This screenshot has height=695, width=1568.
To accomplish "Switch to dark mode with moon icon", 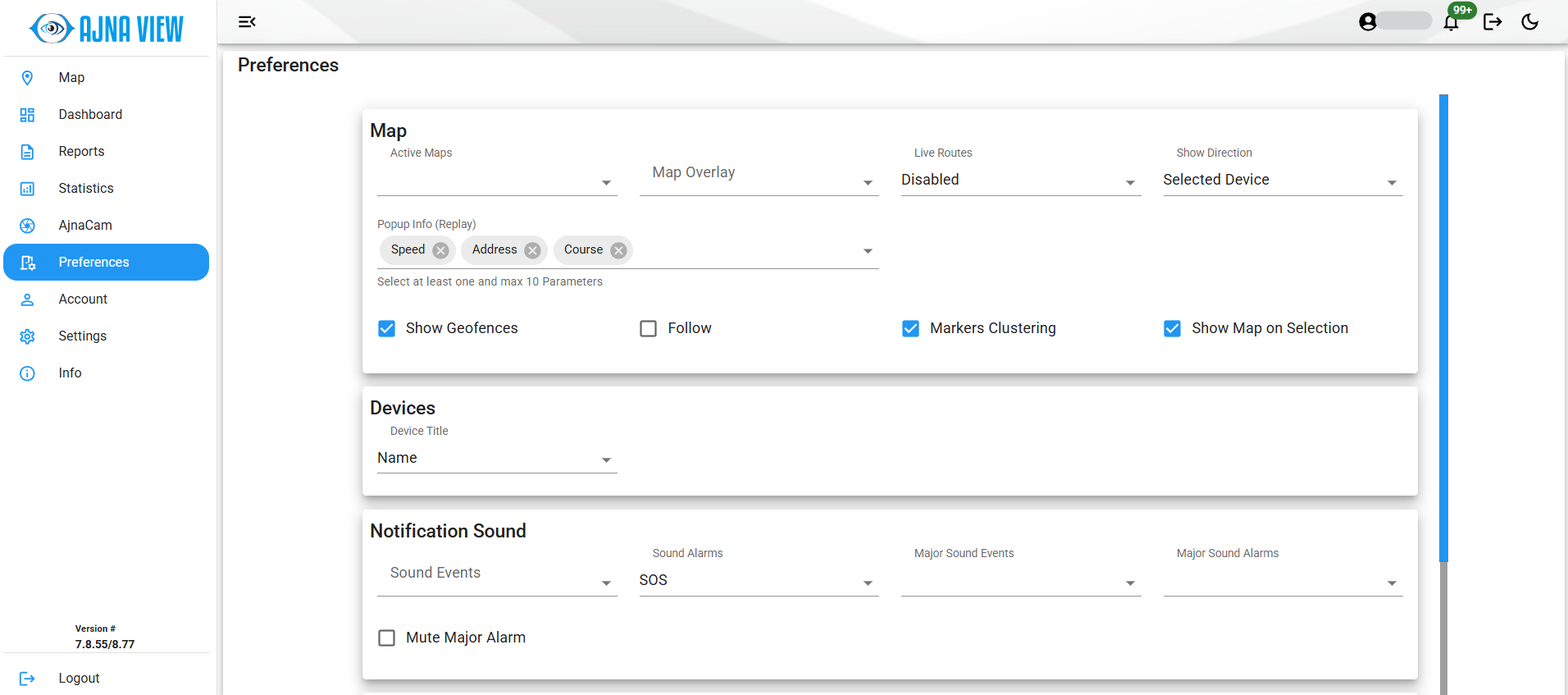I will tap(1529, 22).
